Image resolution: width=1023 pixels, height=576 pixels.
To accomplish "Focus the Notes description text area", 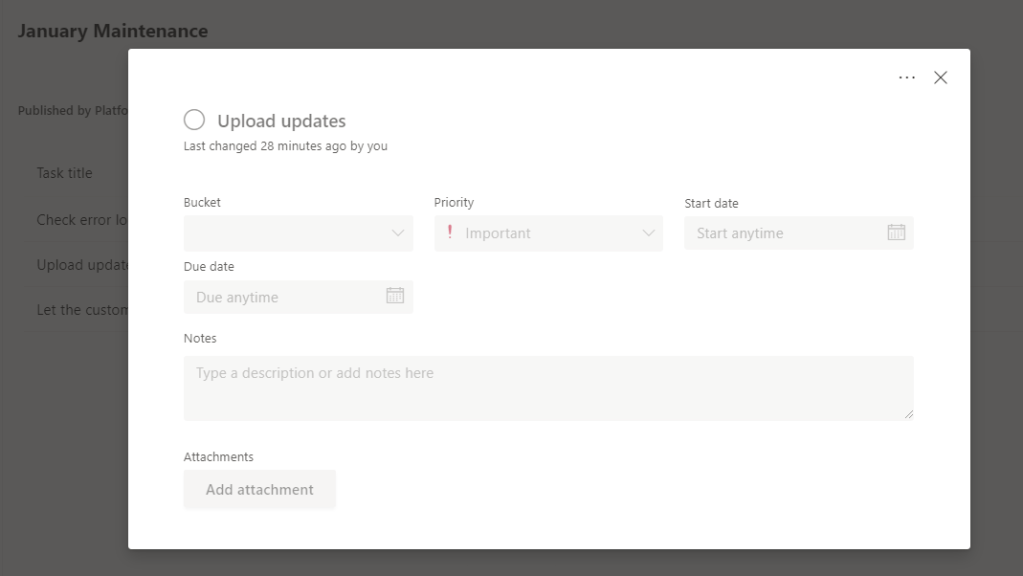I will pos(548,388).
